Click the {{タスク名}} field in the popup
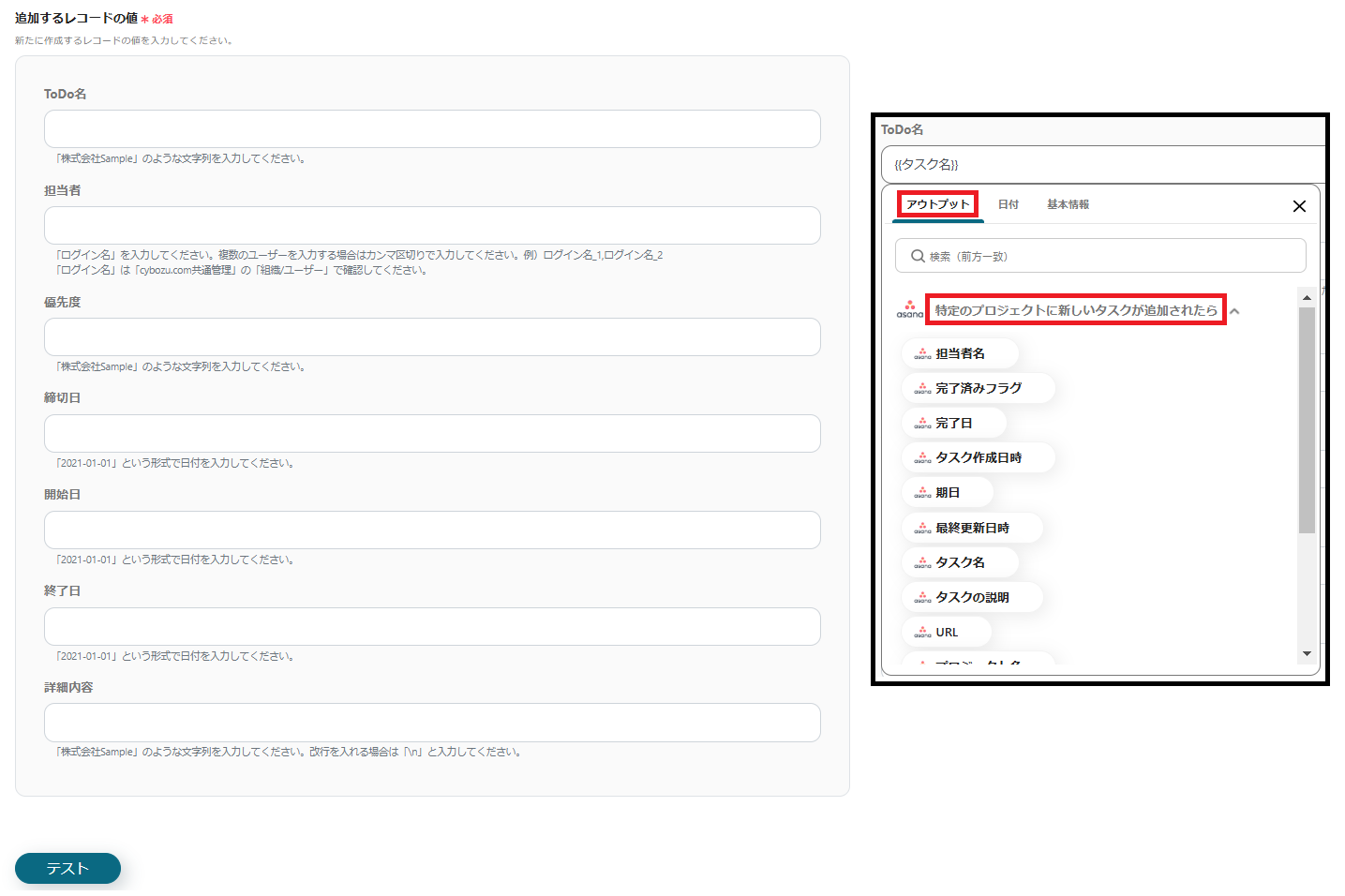1345x896 pixels. (x=1103, y=164)
